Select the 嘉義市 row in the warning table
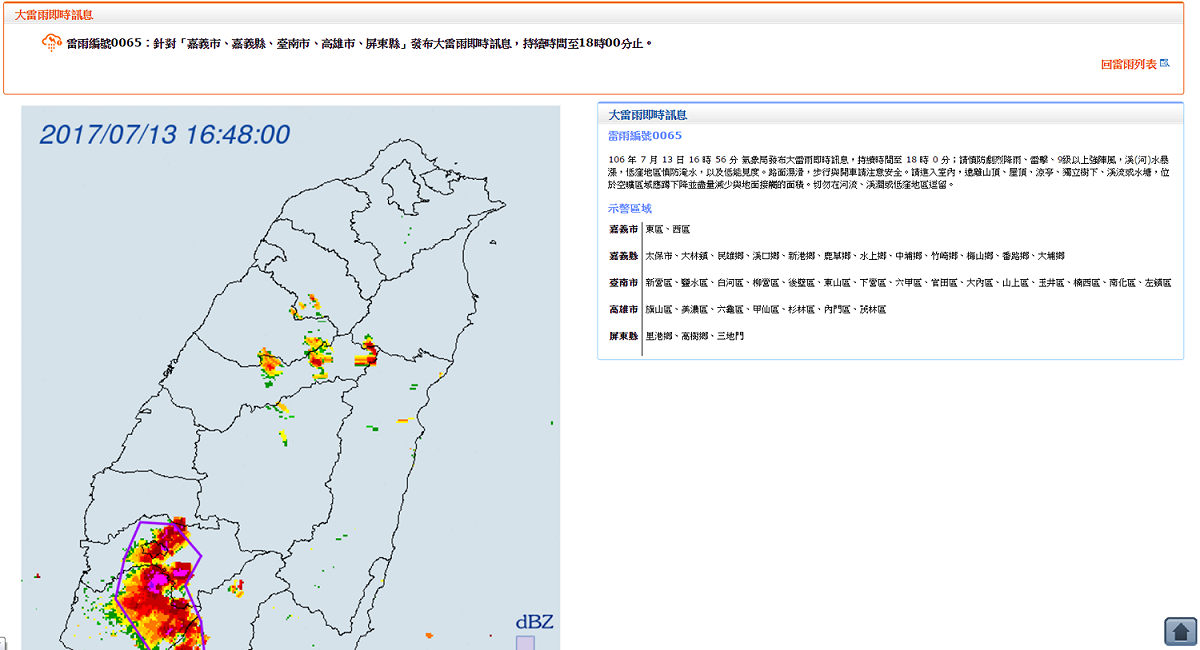The height and width of the screenshot is (650, 1200). coord(890,229)
